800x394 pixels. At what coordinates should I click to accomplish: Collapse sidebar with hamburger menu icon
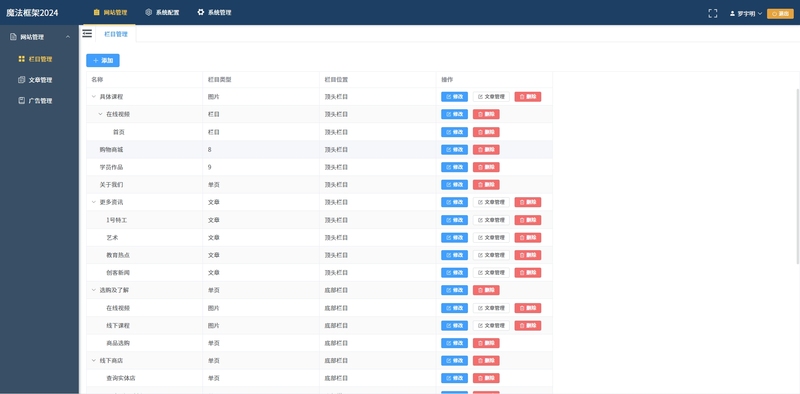point(87,34)
